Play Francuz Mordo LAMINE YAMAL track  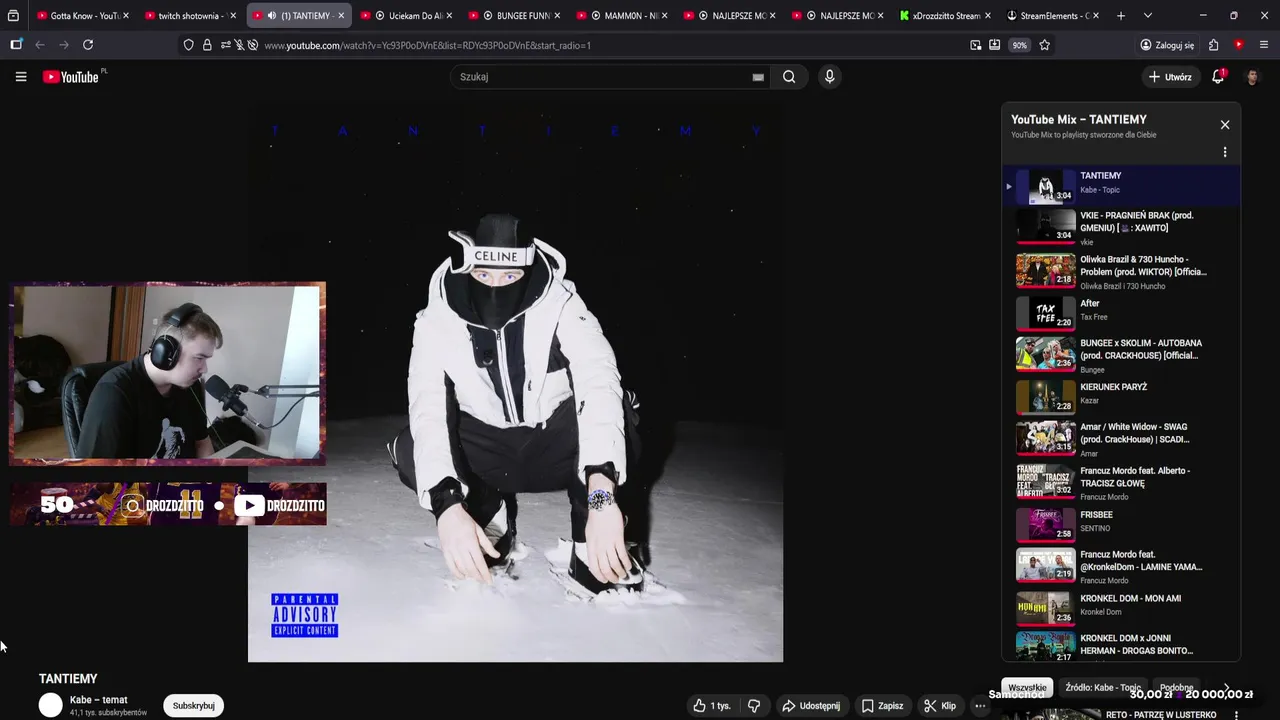pos(1121,567)
